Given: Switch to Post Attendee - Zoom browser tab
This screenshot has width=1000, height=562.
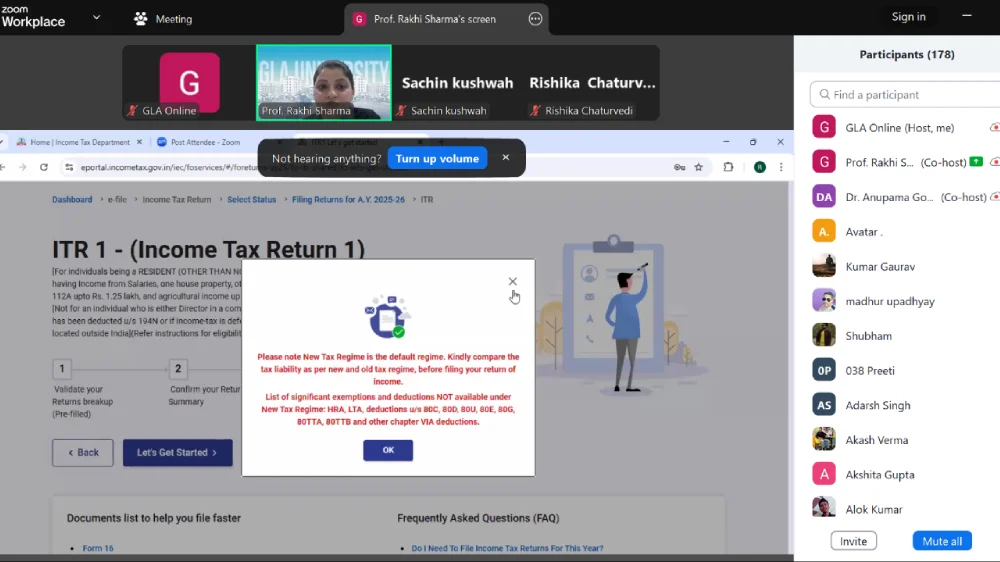Looking at the screenshot, I should pyautogui.click(x=198, y=142).
